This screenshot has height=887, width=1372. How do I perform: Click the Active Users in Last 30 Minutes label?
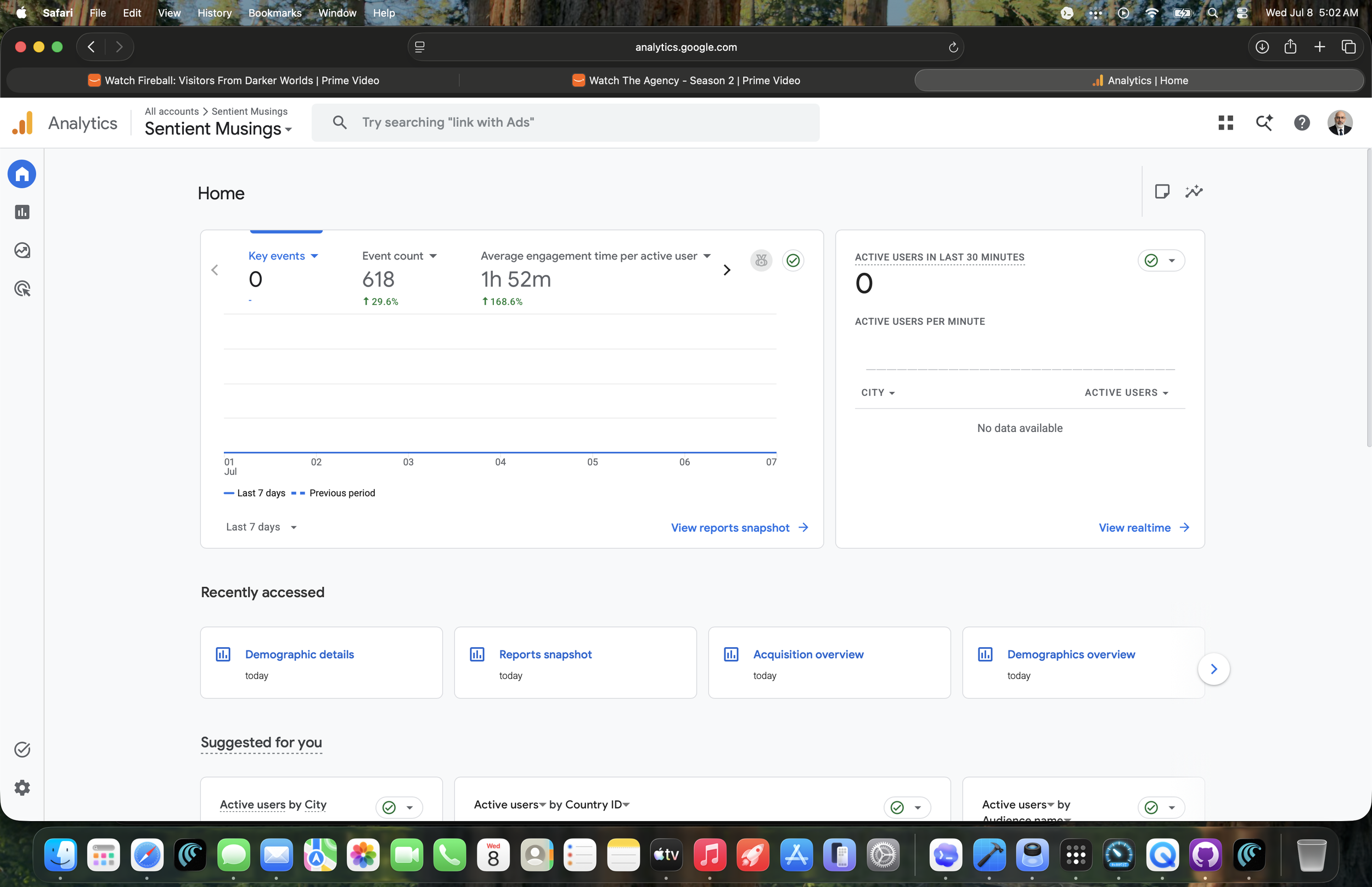pyautogui.click(x=940, y=257)
